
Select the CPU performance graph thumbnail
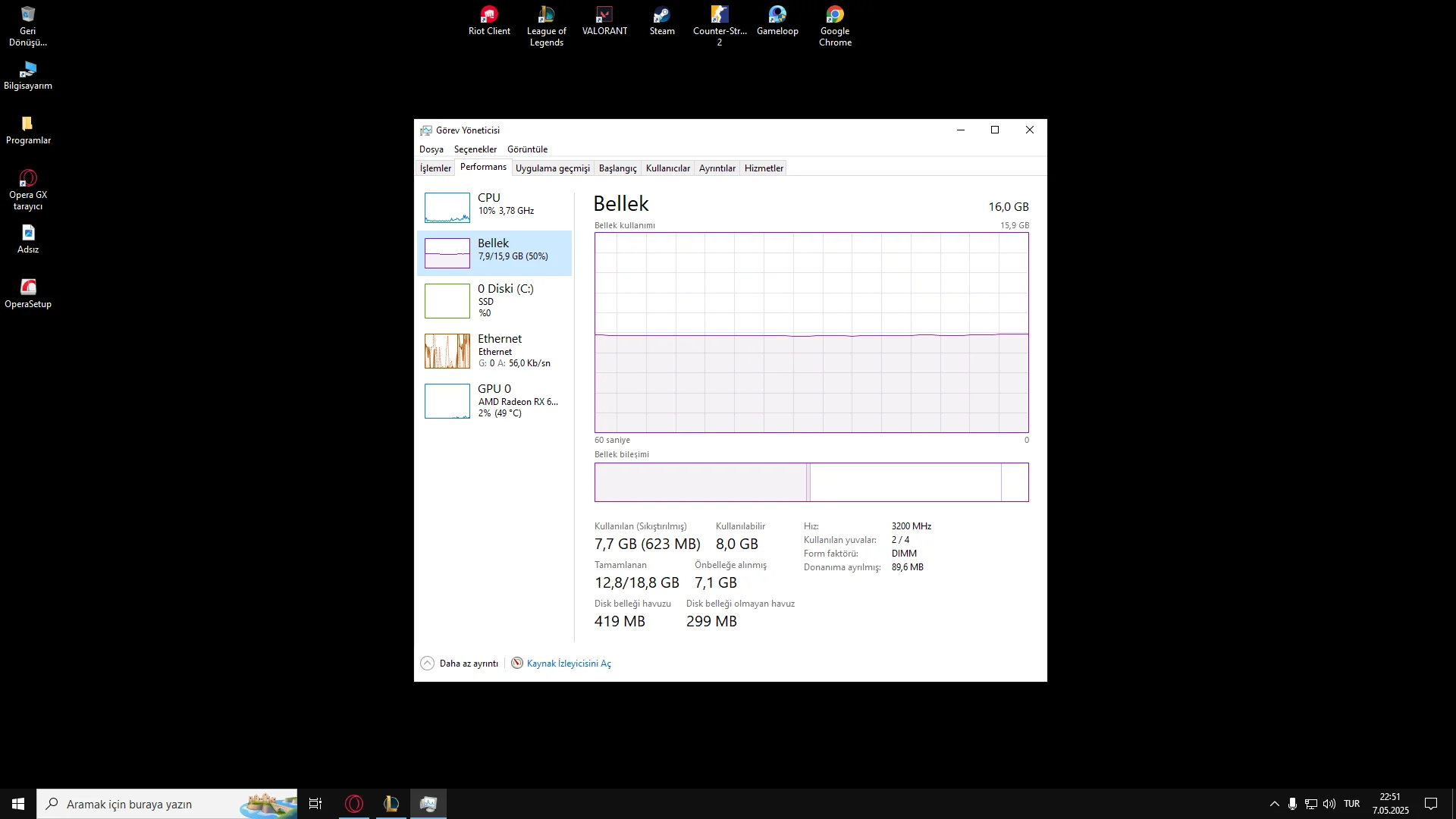447,207
